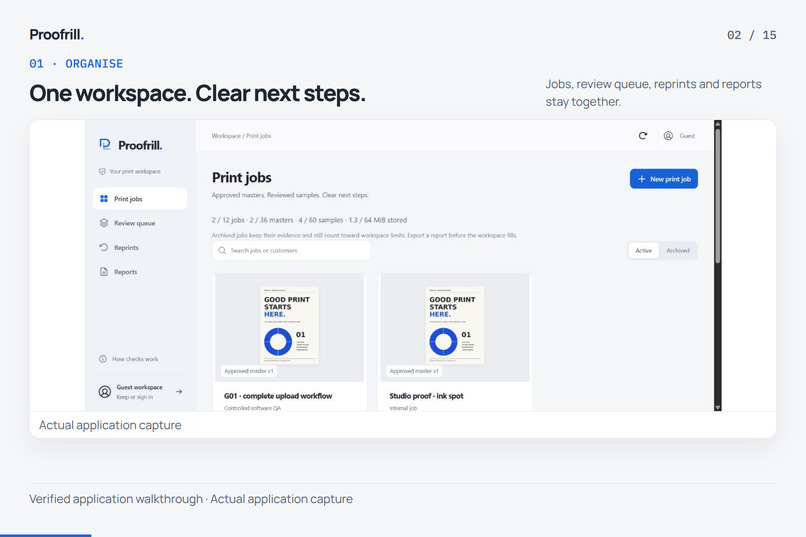806x537 pixels.
Task: Click the info icon beside How checks work
Action: [103, 359]
